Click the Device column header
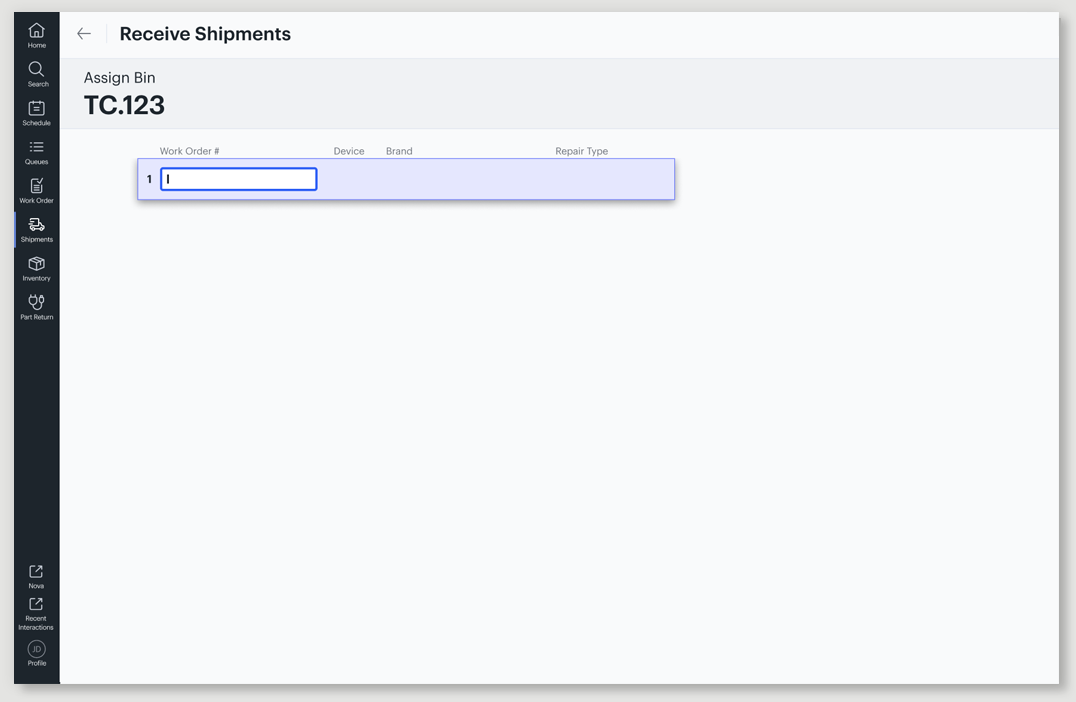The height and width of the screenshot is (702, 1076). (349, 151)
